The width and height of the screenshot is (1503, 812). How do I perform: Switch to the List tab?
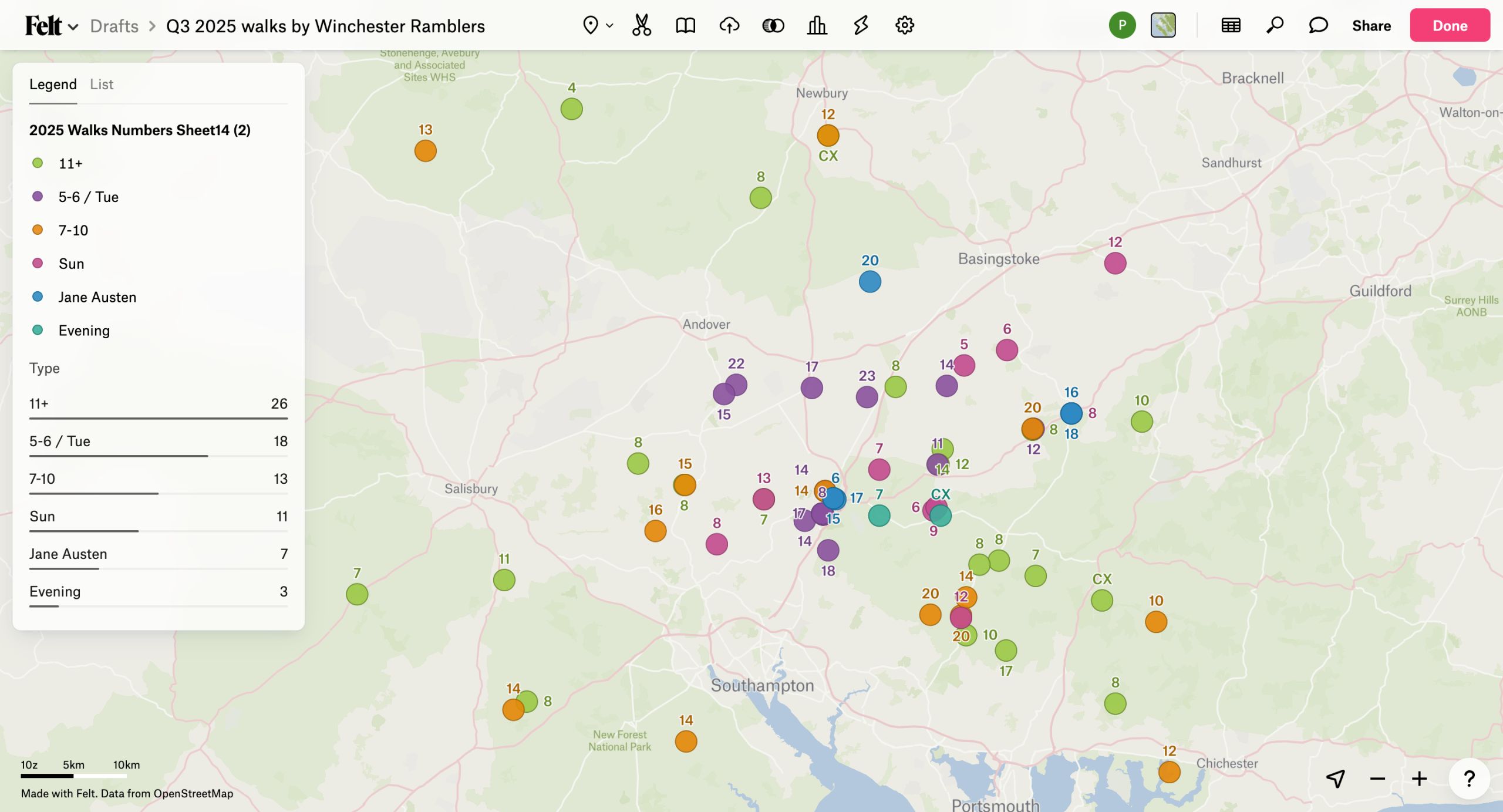coord(102,85)
